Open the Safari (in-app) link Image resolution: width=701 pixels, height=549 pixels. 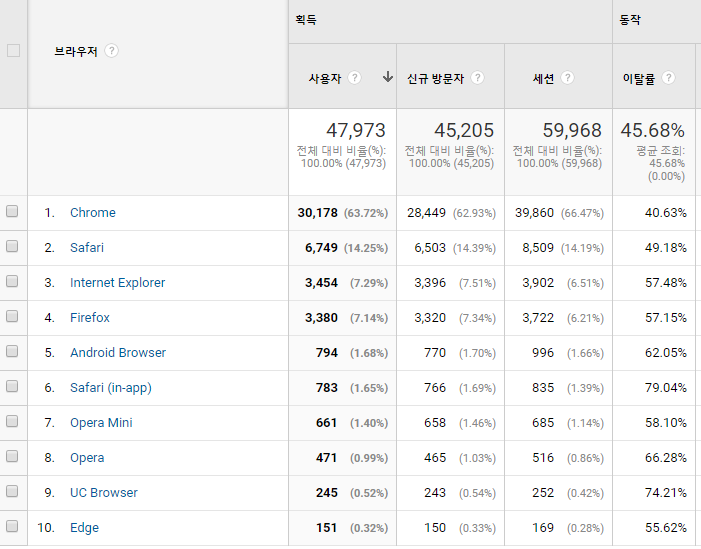pos(111,388)
